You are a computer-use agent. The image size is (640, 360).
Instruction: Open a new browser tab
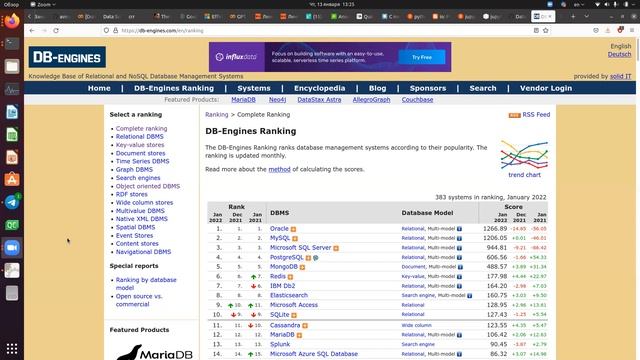(x=573, y=16)
